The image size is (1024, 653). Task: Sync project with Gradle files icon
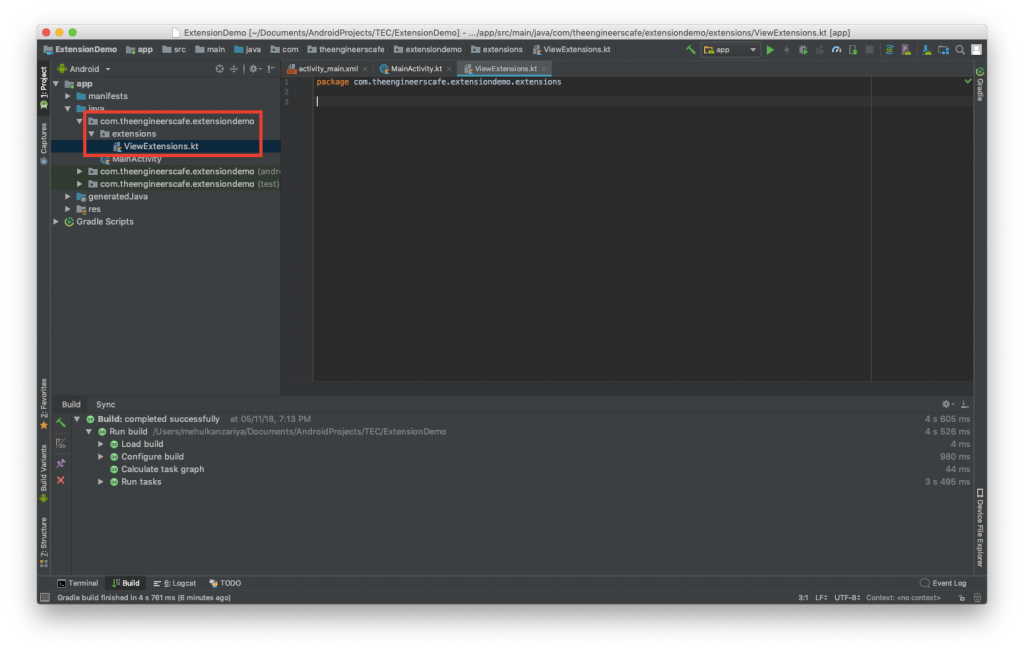click(889, 49)
